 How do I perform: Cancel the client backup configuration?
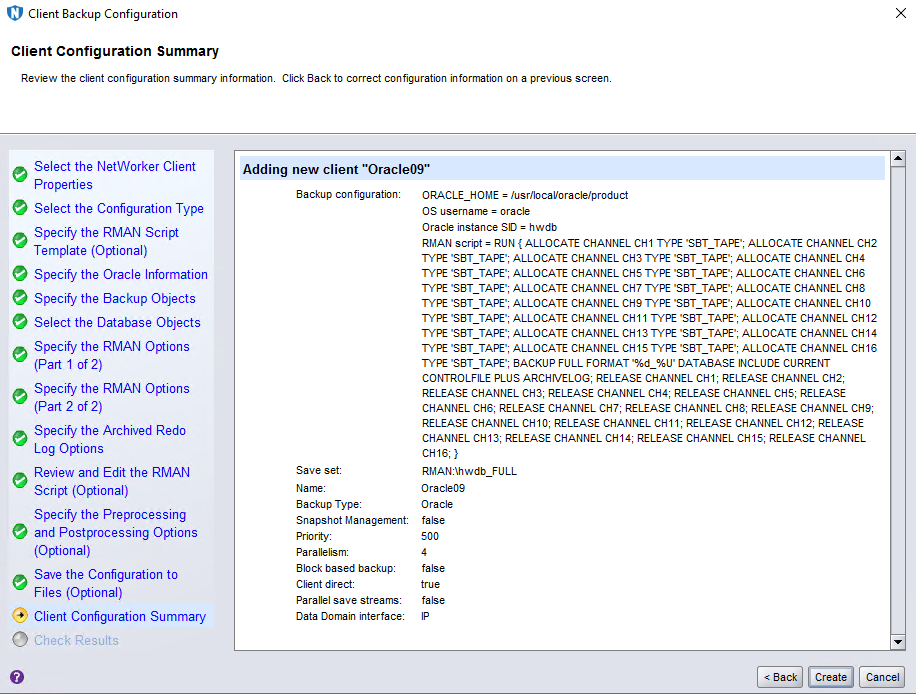coord(882,677)
